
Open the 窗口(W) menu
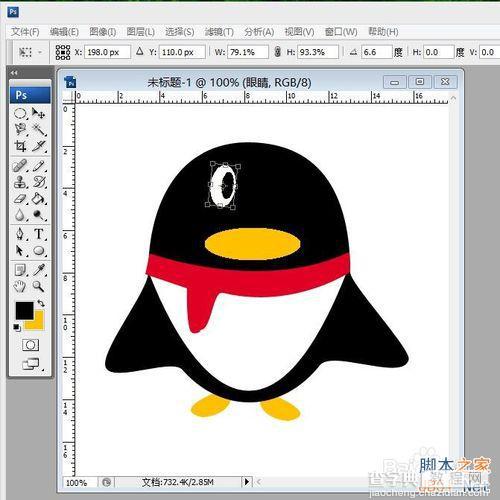point(341,32)
